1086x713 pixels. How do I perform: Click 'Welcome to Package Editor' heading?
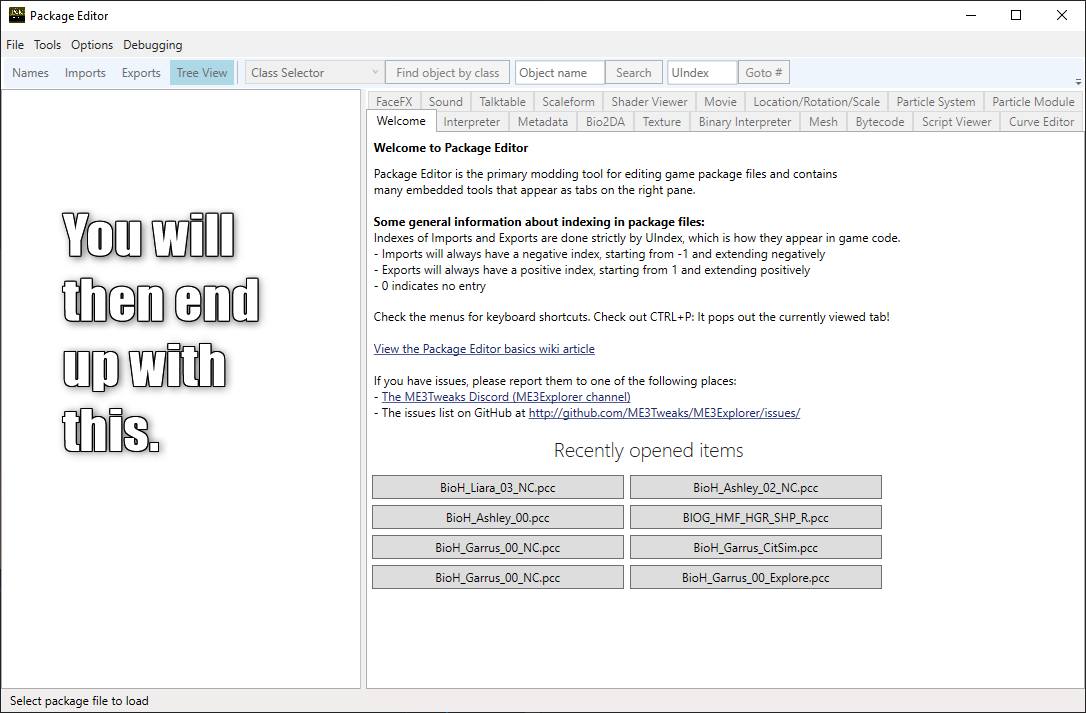pyautogui.click(x=451, y=148)
